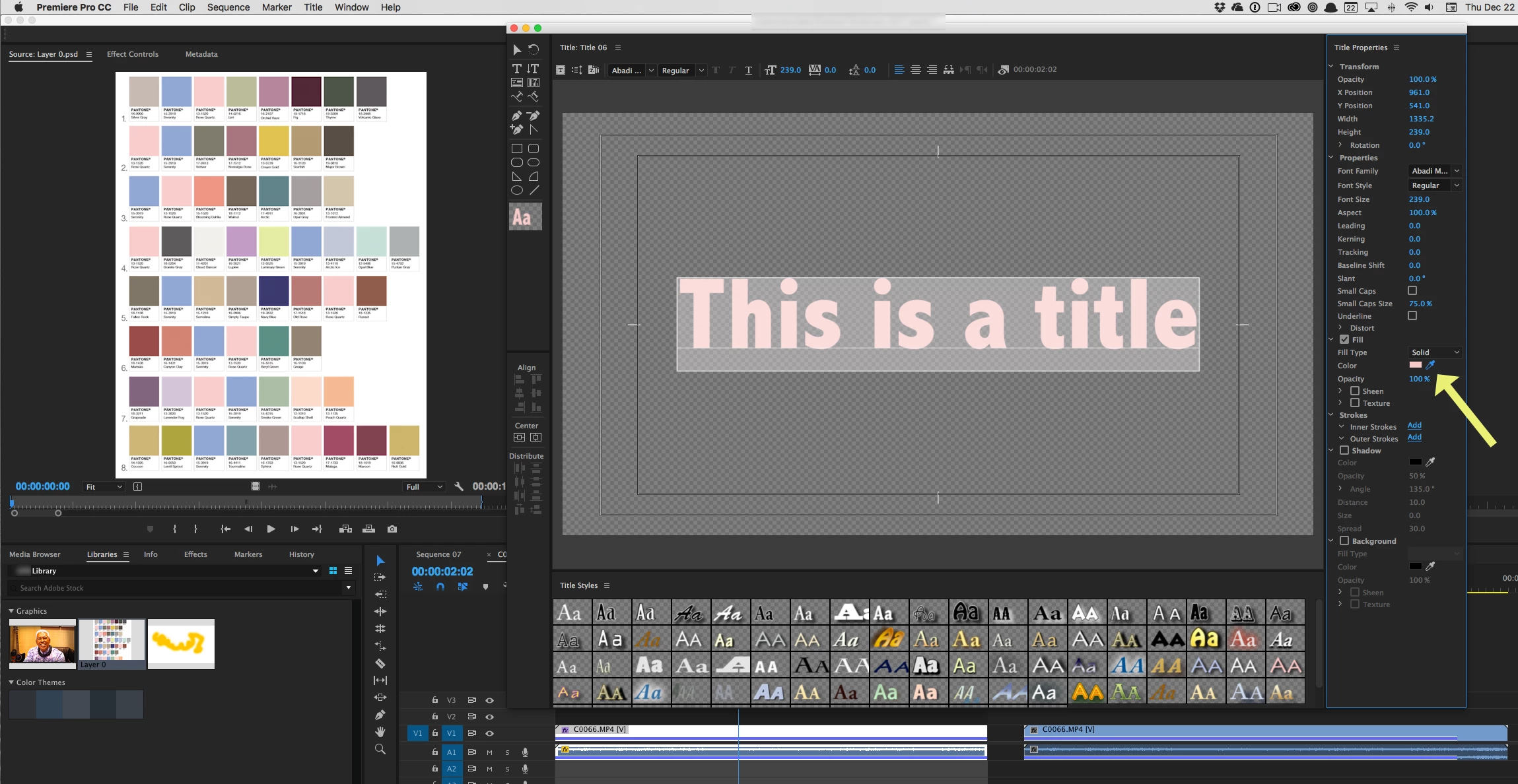Enable the Shadow checkbox

[x=1344, y=450]
